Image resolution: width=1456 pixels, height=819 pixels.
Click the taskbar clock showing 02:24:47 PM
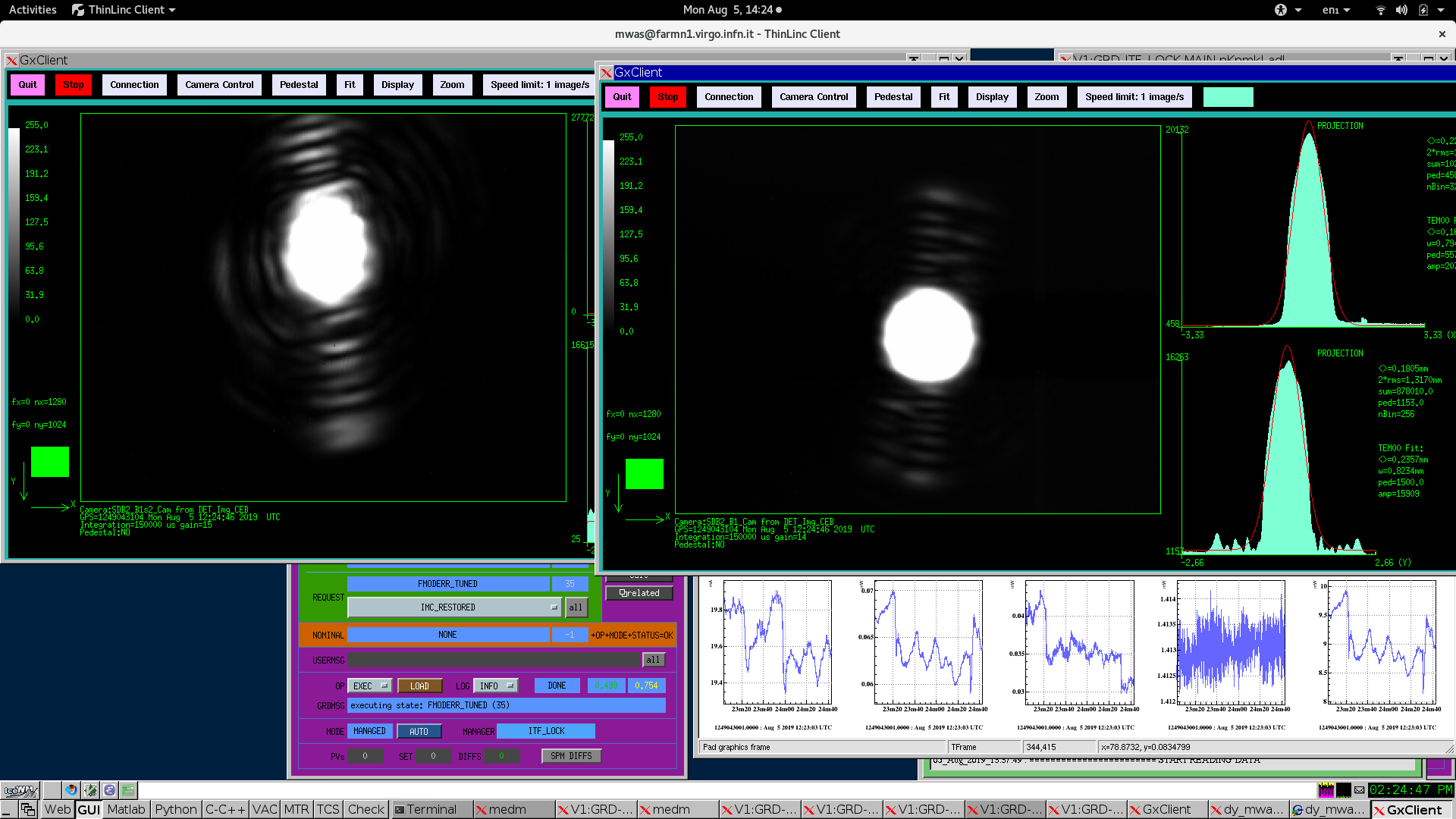[x=1410, y=790]
